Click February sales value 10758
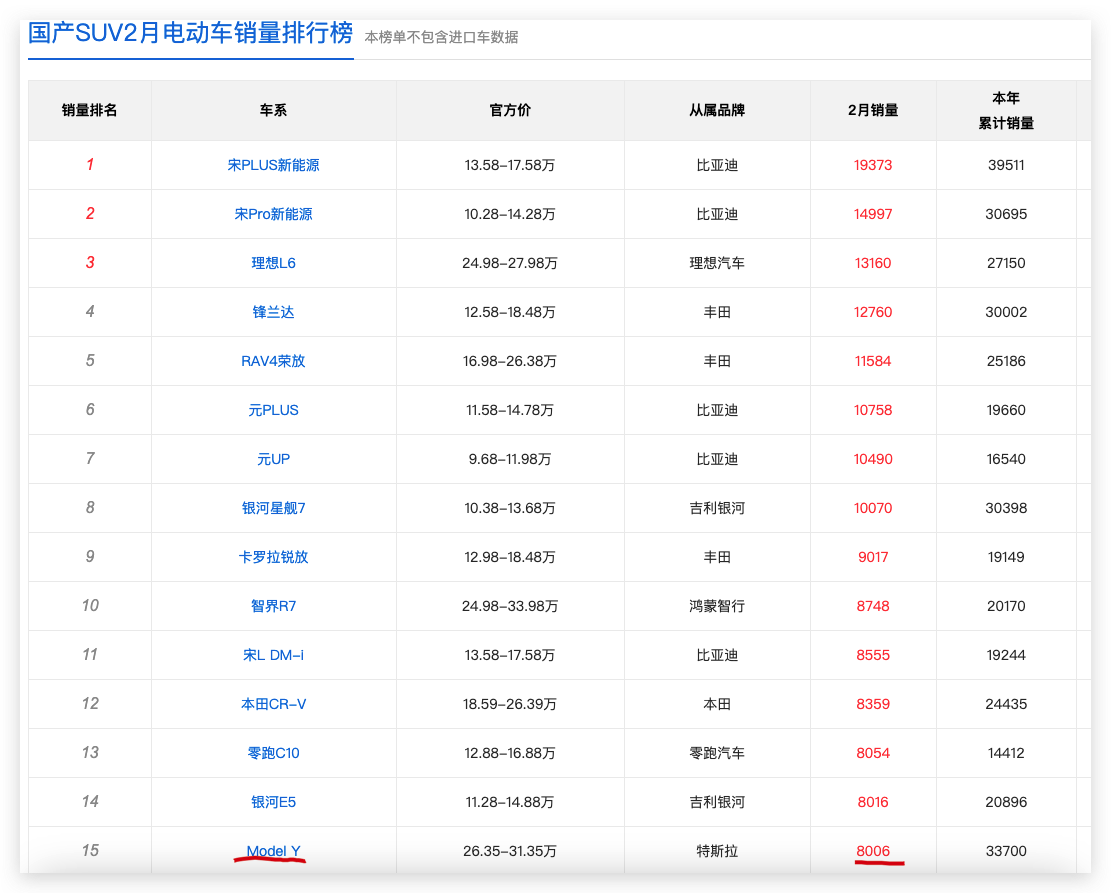 pyautogui.click(x=872, y=410)
